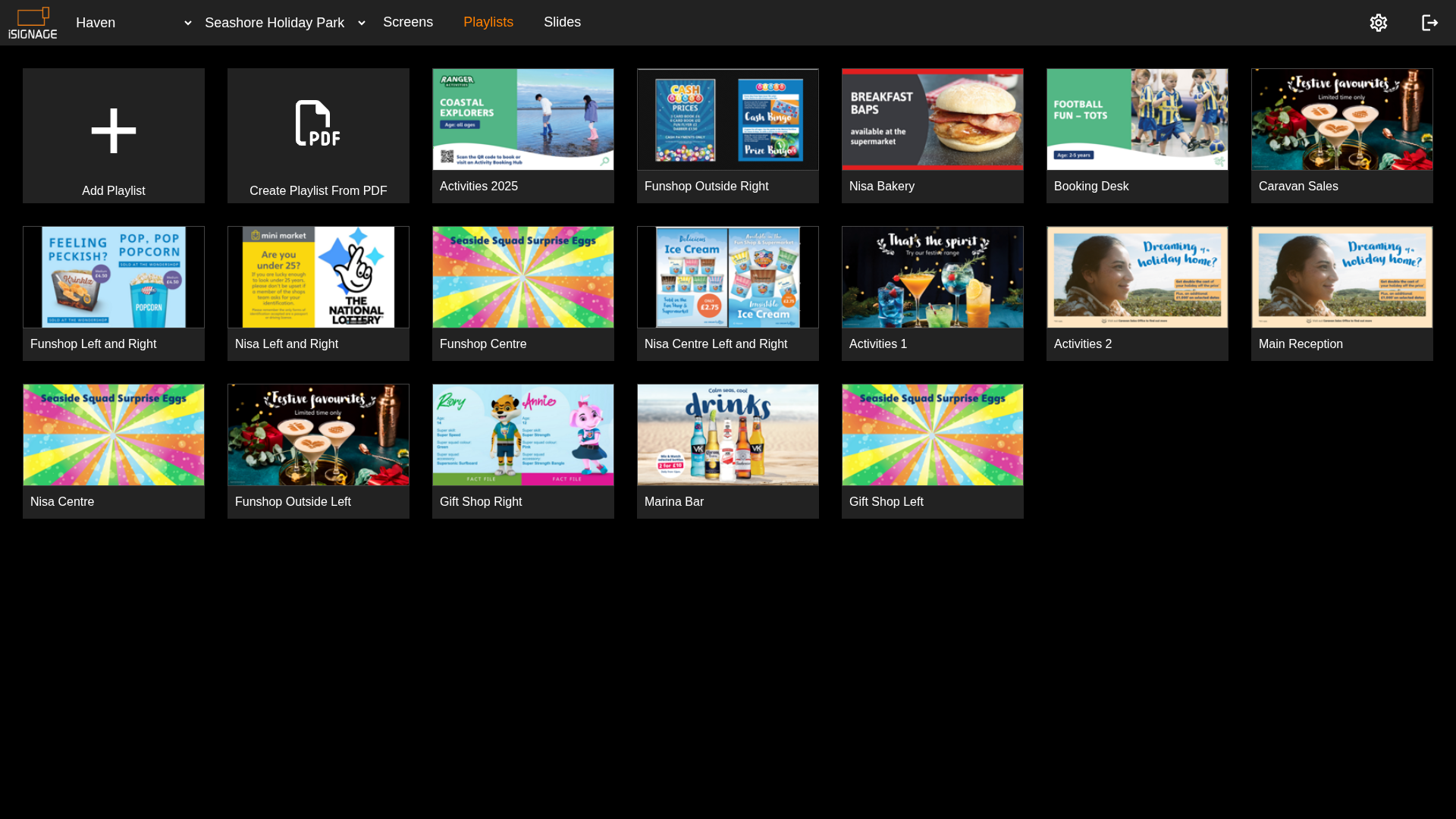The height and width of the screenshot is (819, 1456).
Task: Open the Slides tab
Action: pos(562,22)
